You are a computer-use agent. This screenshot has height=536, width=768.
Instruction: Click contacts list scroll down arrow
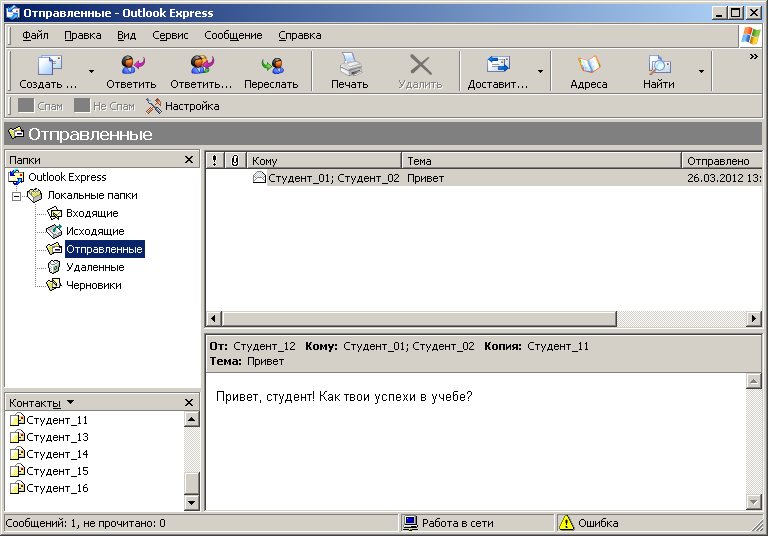[x=192, y=503]
